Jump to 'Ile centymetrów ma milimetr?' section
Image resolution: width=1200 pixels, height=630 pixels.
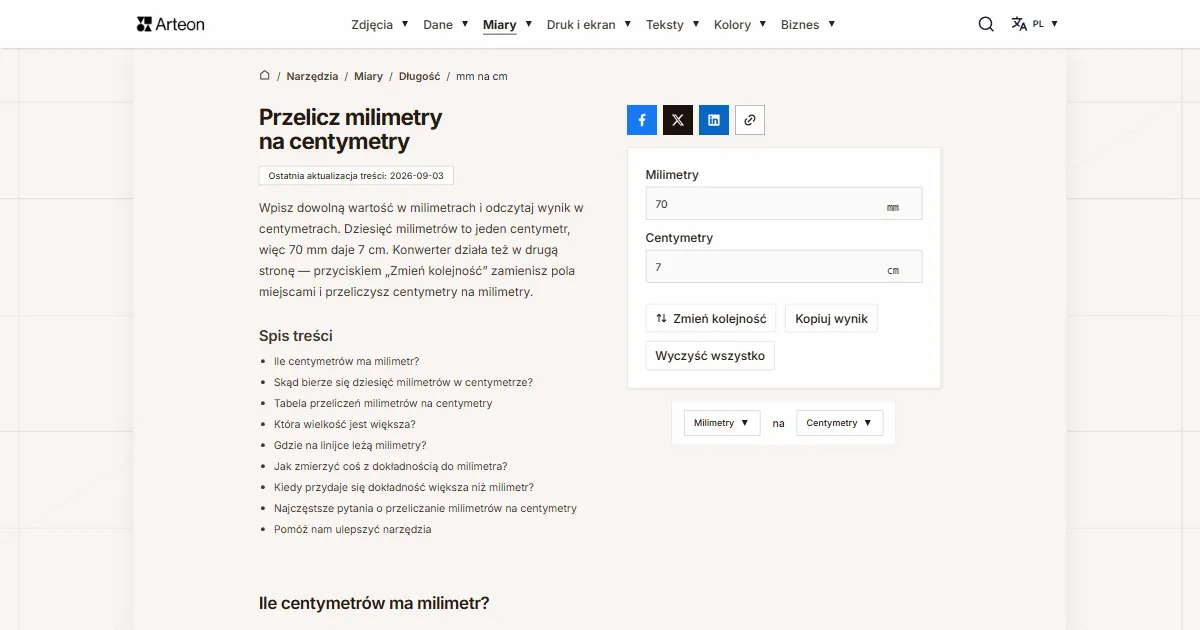[x=346, y=361]
